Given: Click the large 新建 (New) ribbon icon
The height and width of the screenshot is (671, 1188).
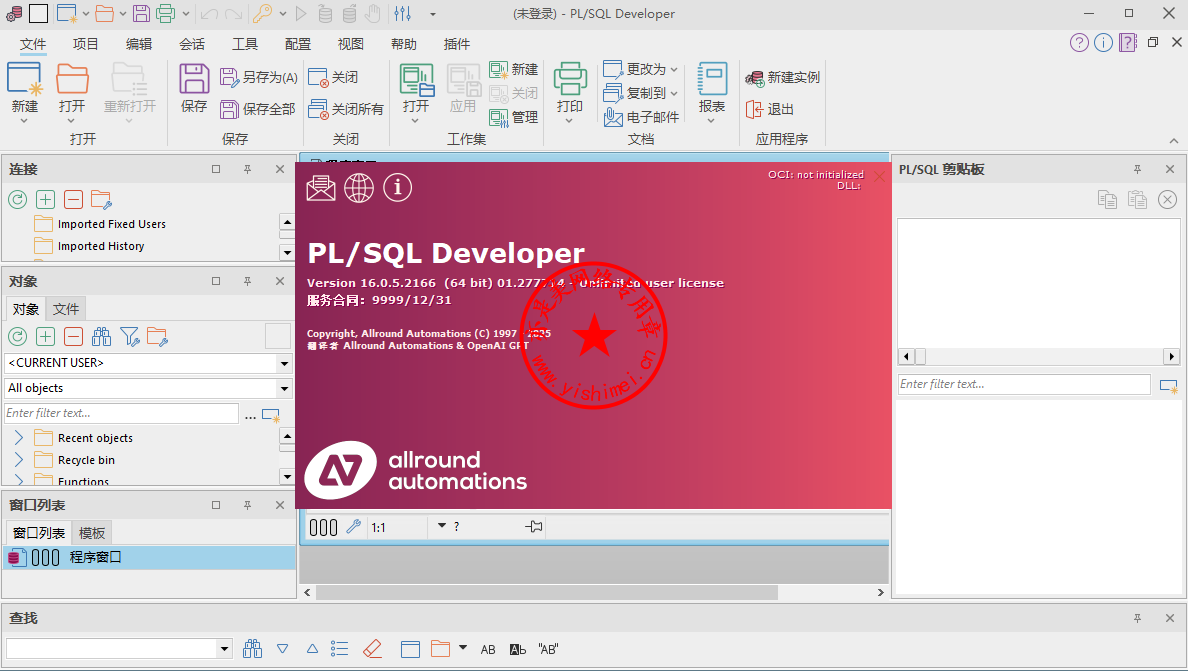Looking at the screenshot, I should coord(24,80).
